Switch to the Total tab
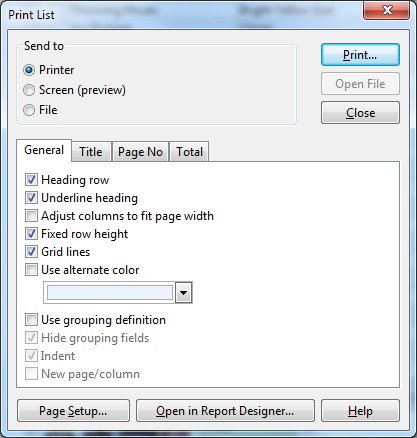The width and height of the screenshot is (417, 438). 189,152
